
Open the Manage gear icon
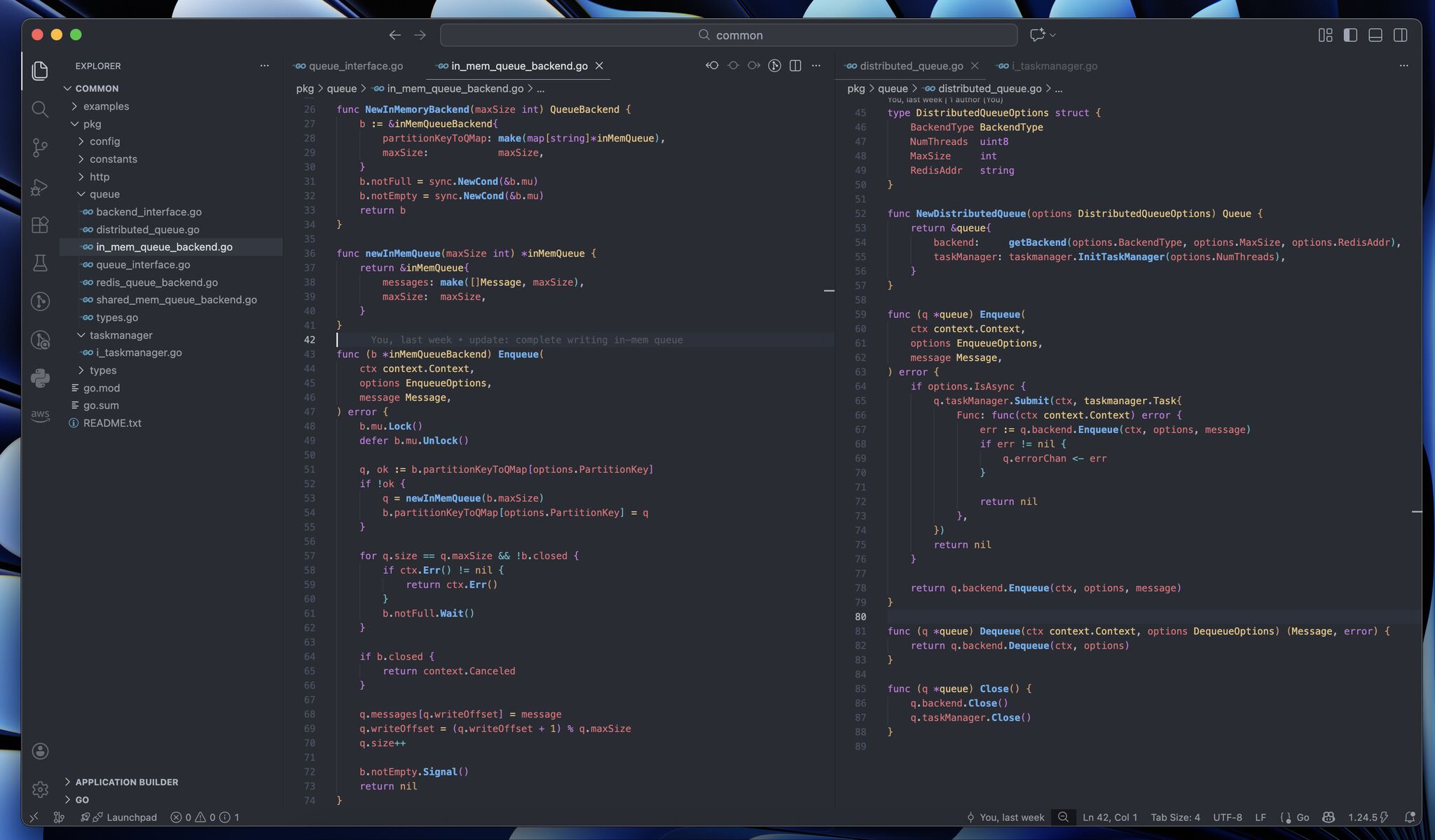click(40, 790)
